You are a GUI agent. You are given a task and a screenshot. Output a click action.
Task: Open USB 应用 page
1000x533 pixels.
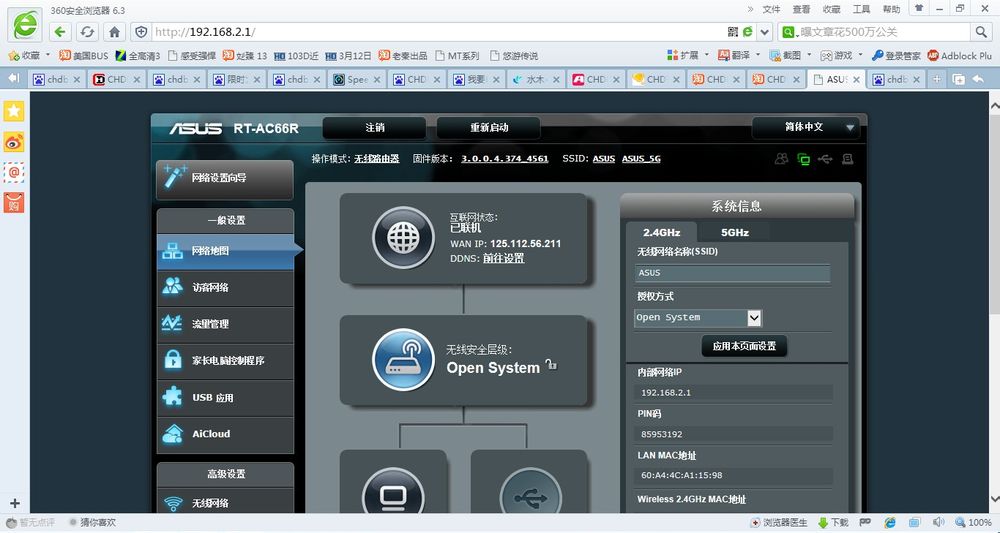225,397
